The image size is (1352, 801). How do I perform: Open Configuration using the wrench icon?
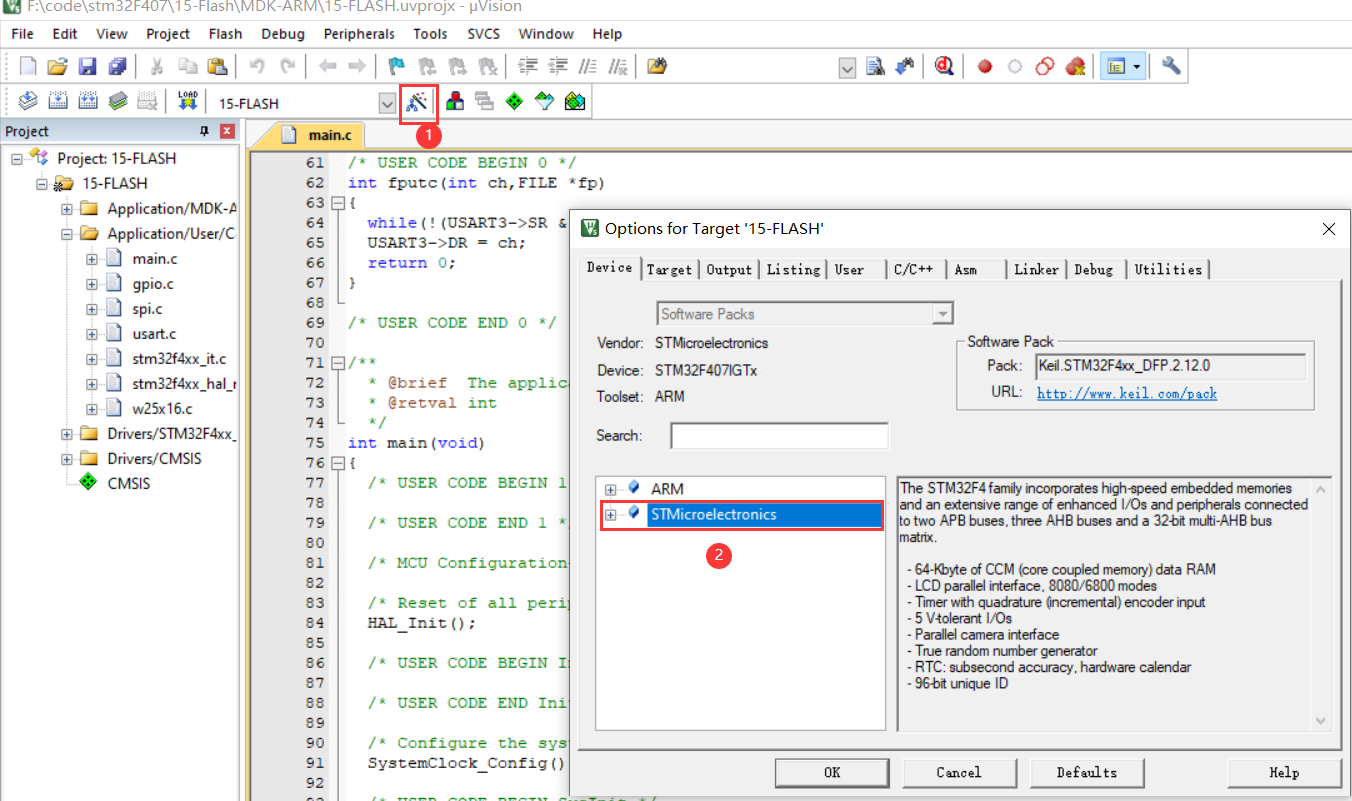[x=1171, y=66]
